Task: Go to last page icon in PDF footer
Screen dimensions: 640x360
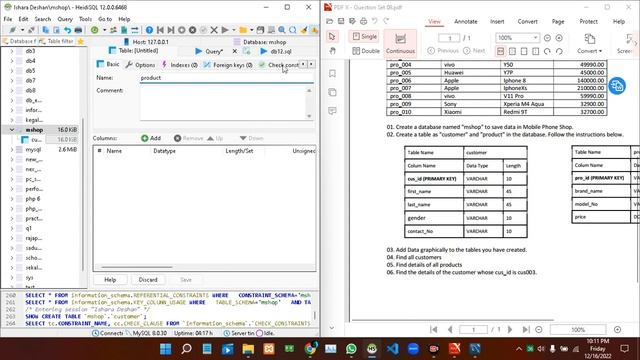Action: coord(526,329)
